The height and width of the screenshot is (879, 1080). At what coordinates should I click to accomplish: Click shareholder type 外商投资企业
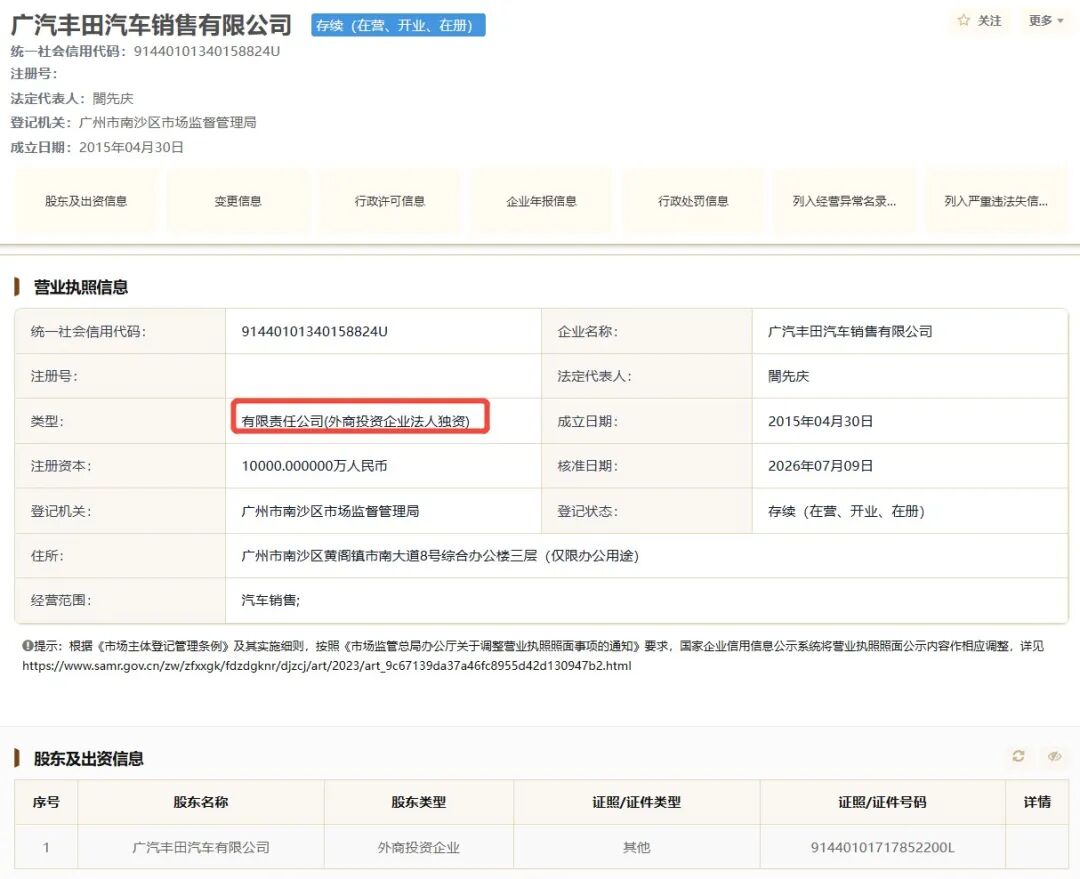click(x=419, y=847)
